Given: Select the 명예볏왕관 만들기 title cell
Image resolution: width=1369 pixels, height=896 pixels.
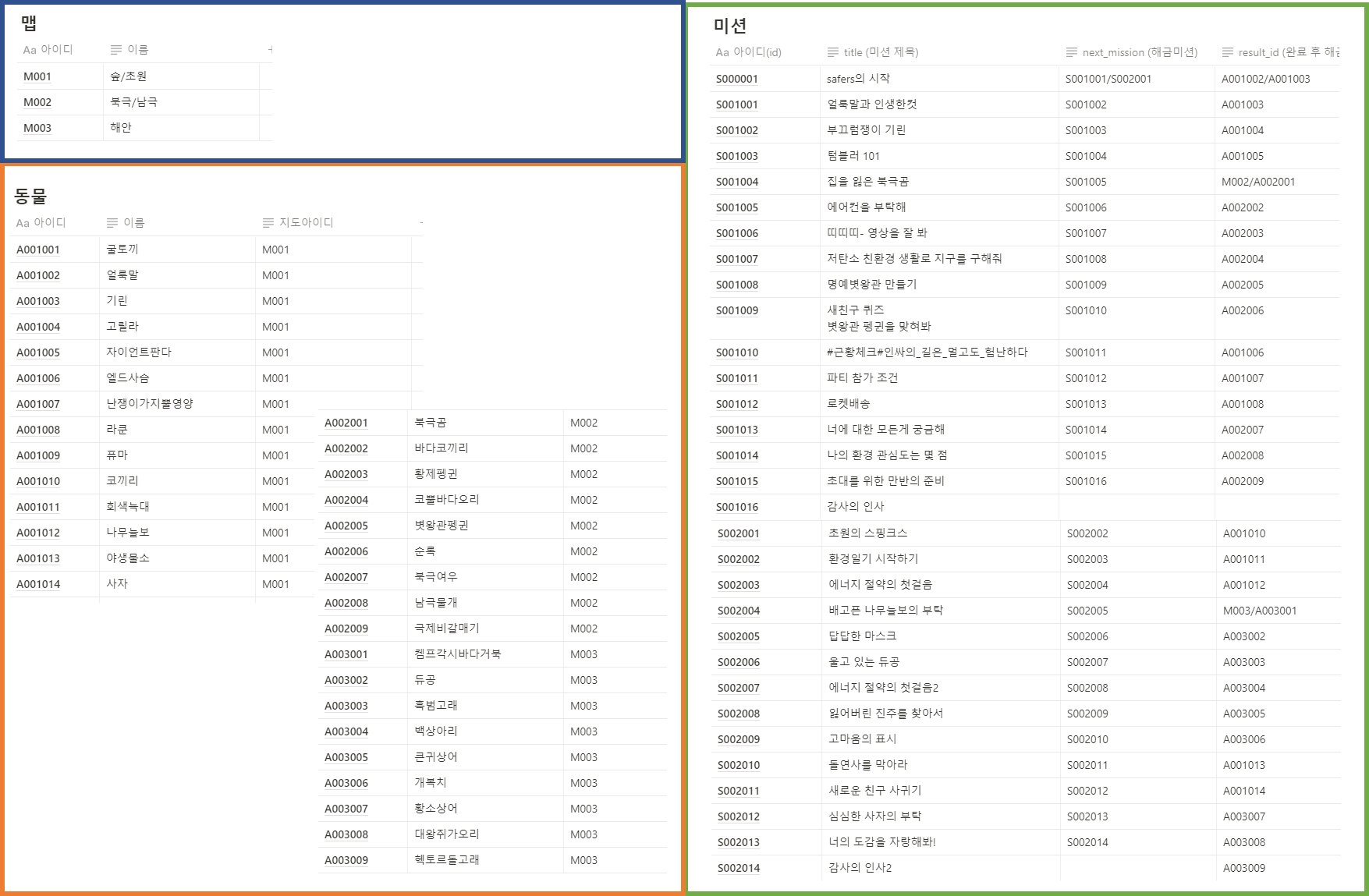Looking at the screenshot, I should (x=939, y=285).
